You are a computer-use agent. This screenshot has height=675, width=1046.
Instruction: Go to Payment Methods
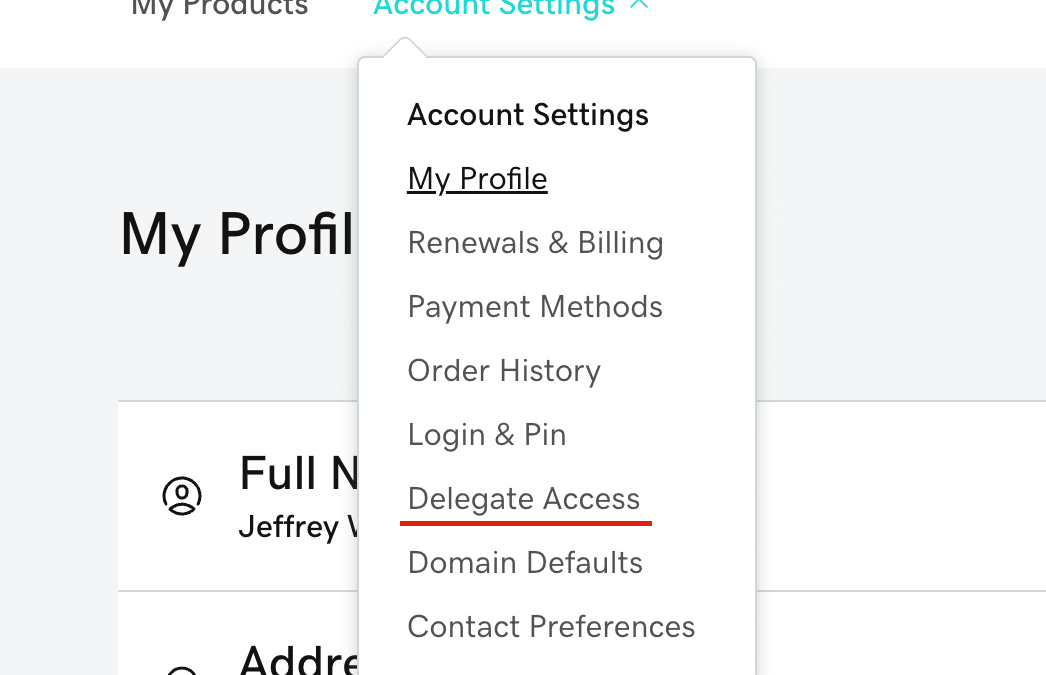[x=535, y=306]
